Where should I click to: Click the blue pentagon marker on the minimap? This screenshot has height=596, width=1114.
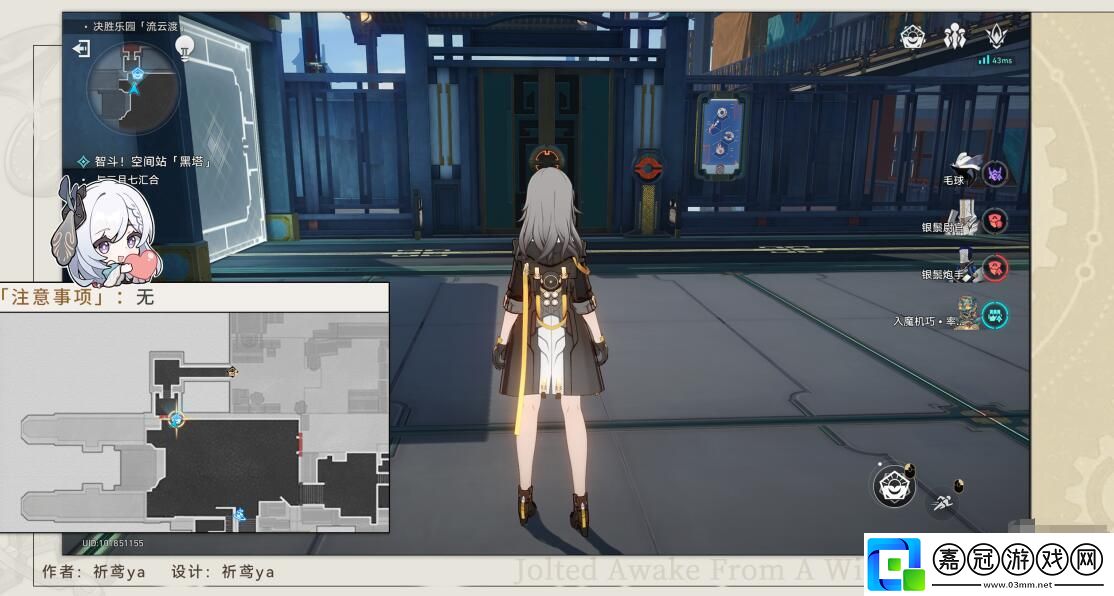click(137, 73)
